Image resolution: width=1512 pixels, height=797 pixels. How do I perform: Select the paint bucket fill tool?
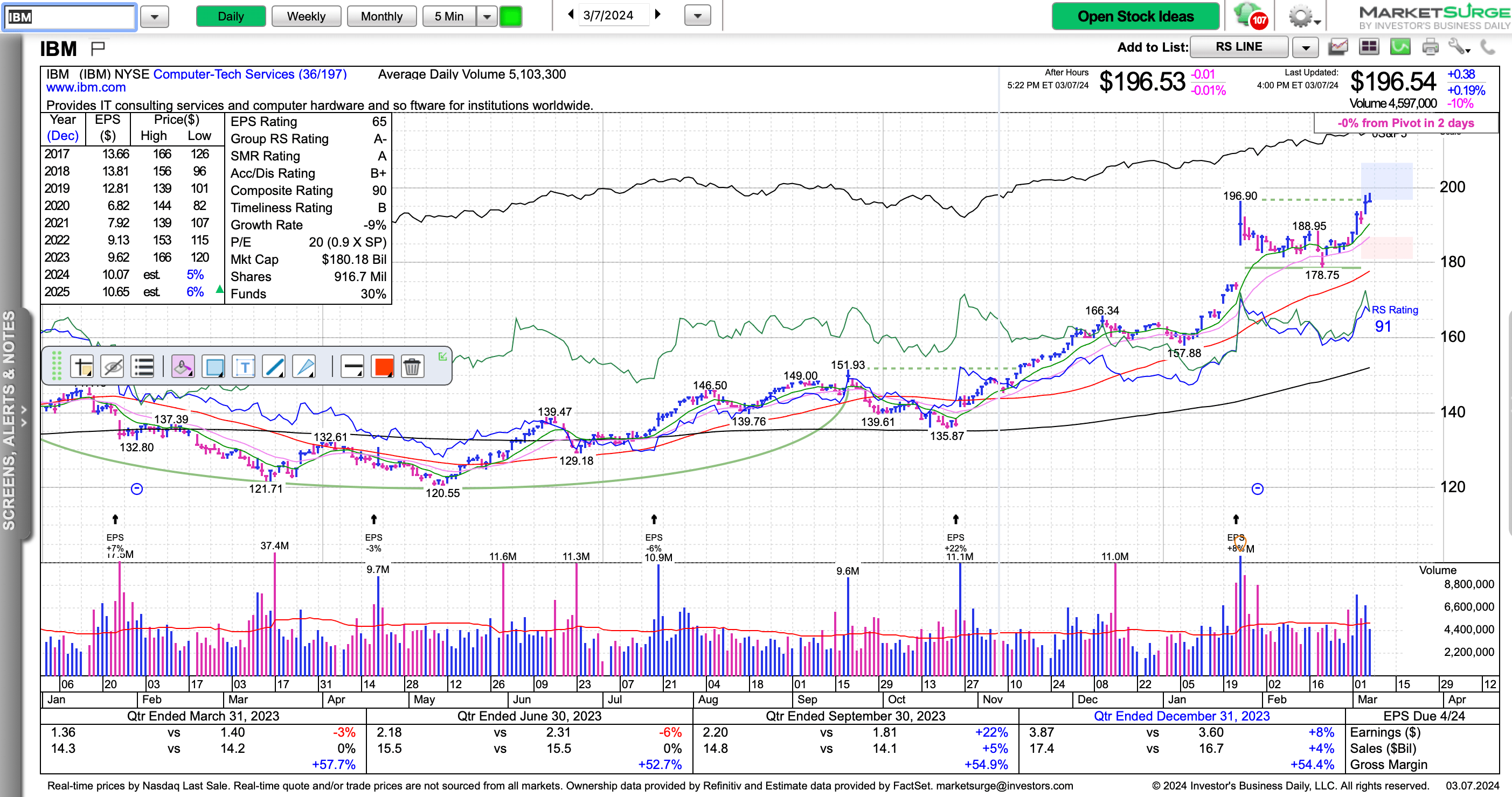pos(183,367)
